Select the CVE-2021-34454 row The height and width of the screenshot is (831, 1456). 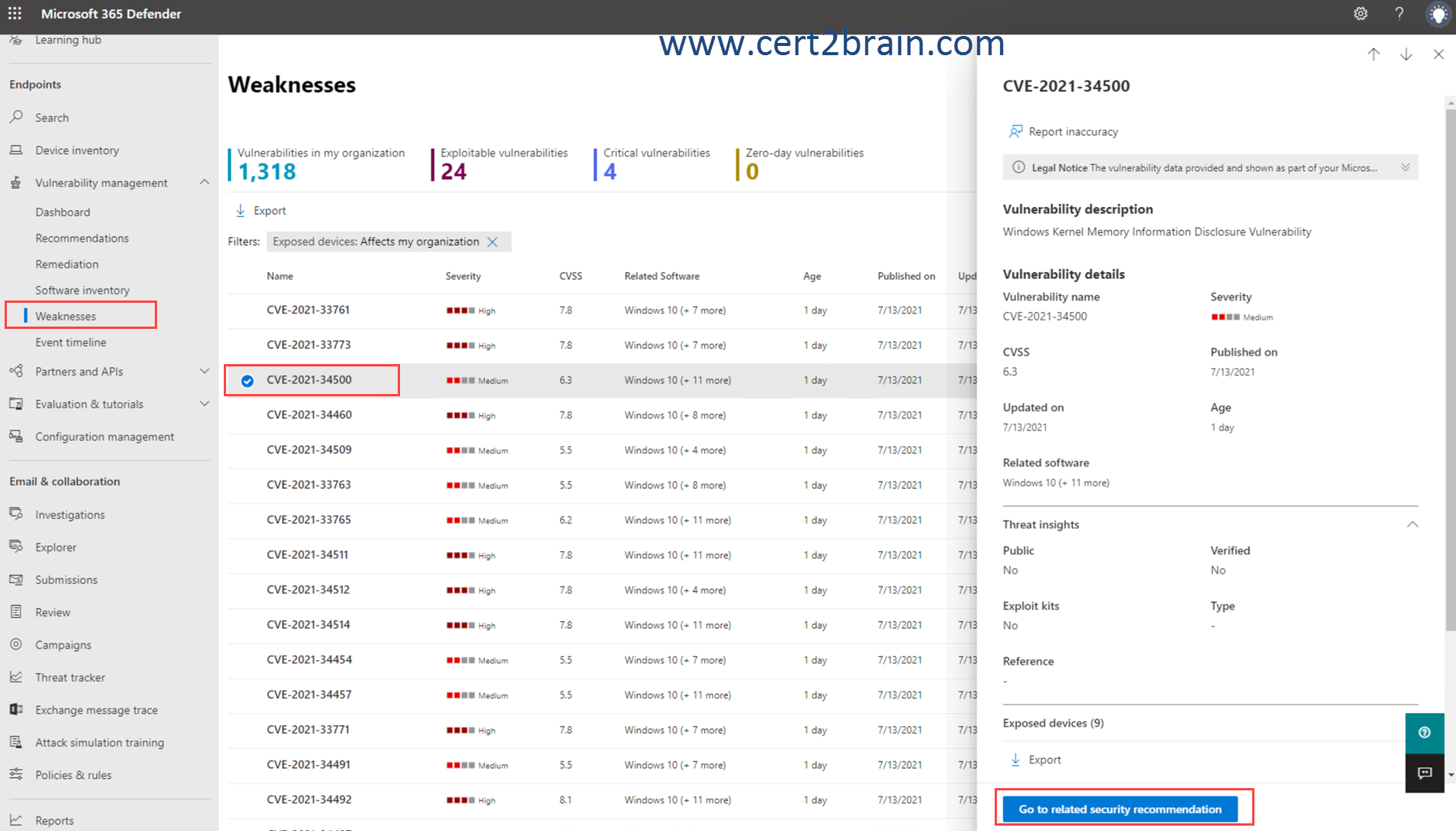click(602, 660)
